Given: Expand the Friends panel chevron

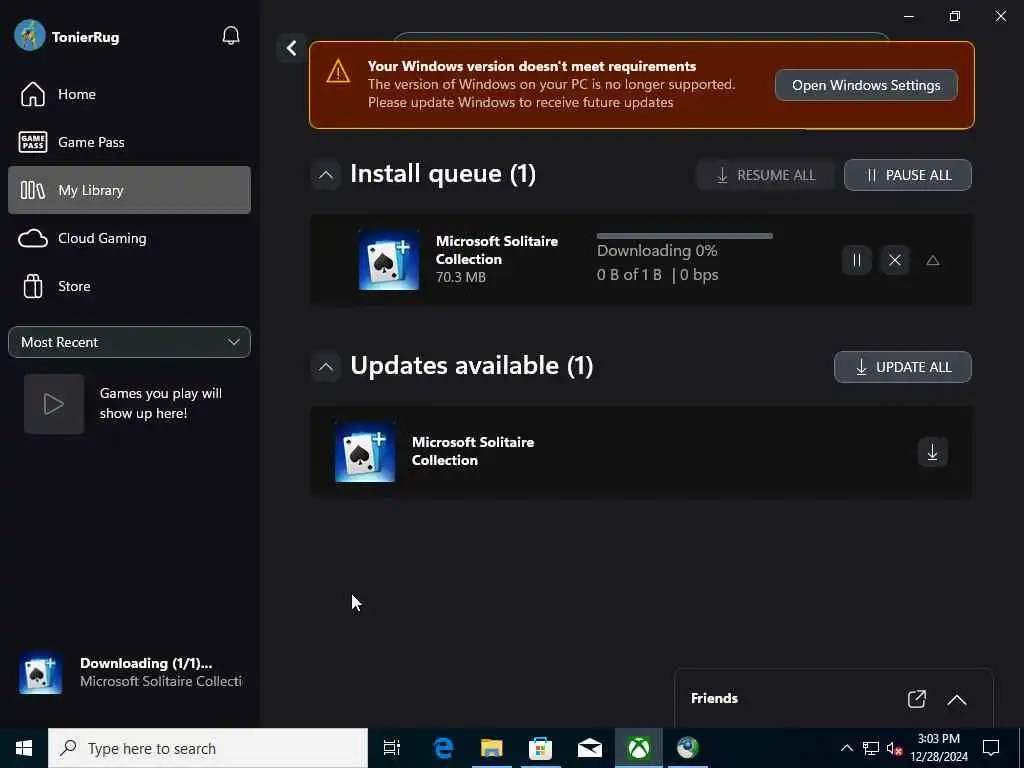Looking at the screenshot, I should (956, 699).
